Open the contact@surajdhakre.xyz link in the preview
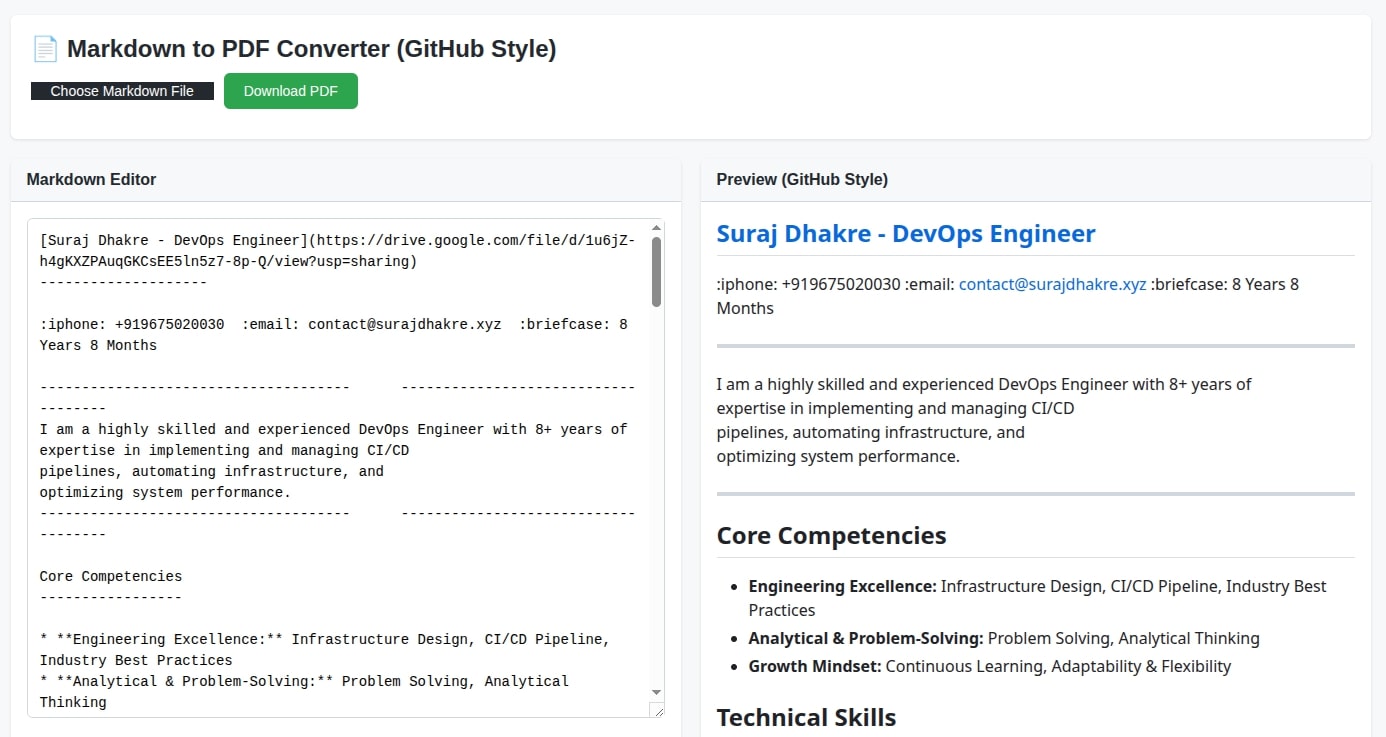The image size is (1386, 737). [x=1052, y=284]
